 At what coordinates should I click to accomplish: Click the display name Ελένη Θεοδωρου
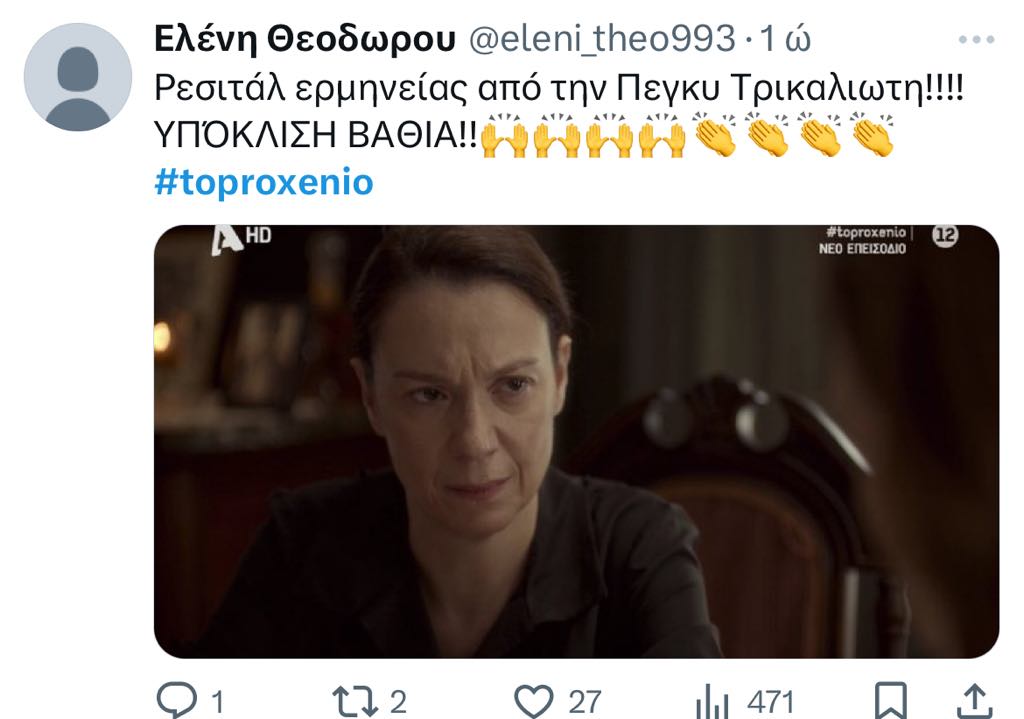click(x=305, y=39)
